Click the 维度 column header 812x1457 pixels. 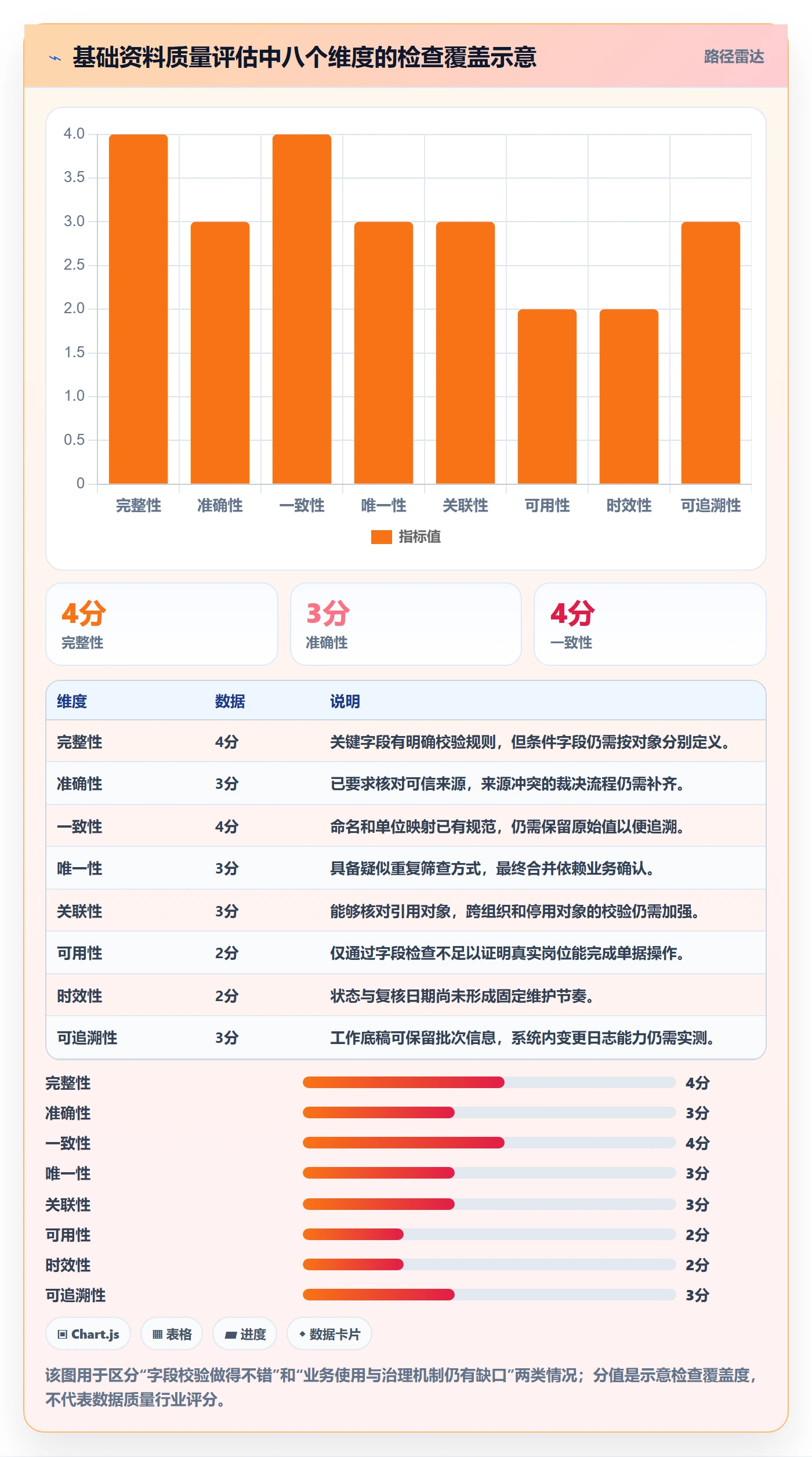coord(72,702)
